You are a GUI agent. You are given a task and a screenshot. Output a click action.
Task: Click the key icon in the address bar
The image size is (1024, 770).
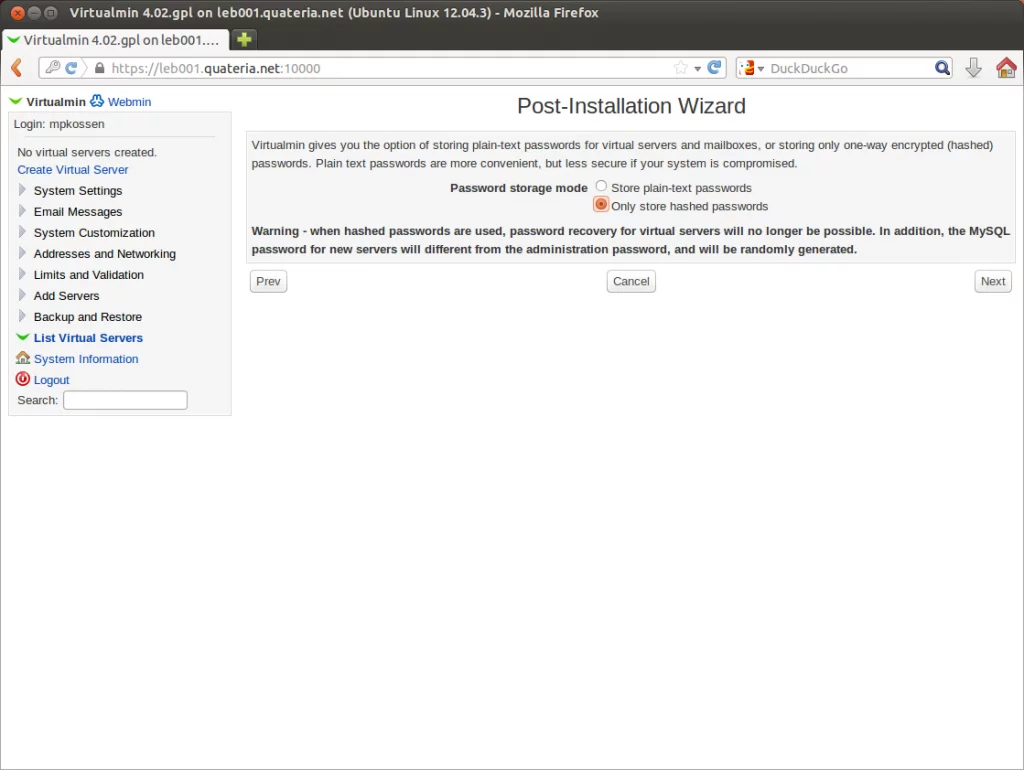53,67
